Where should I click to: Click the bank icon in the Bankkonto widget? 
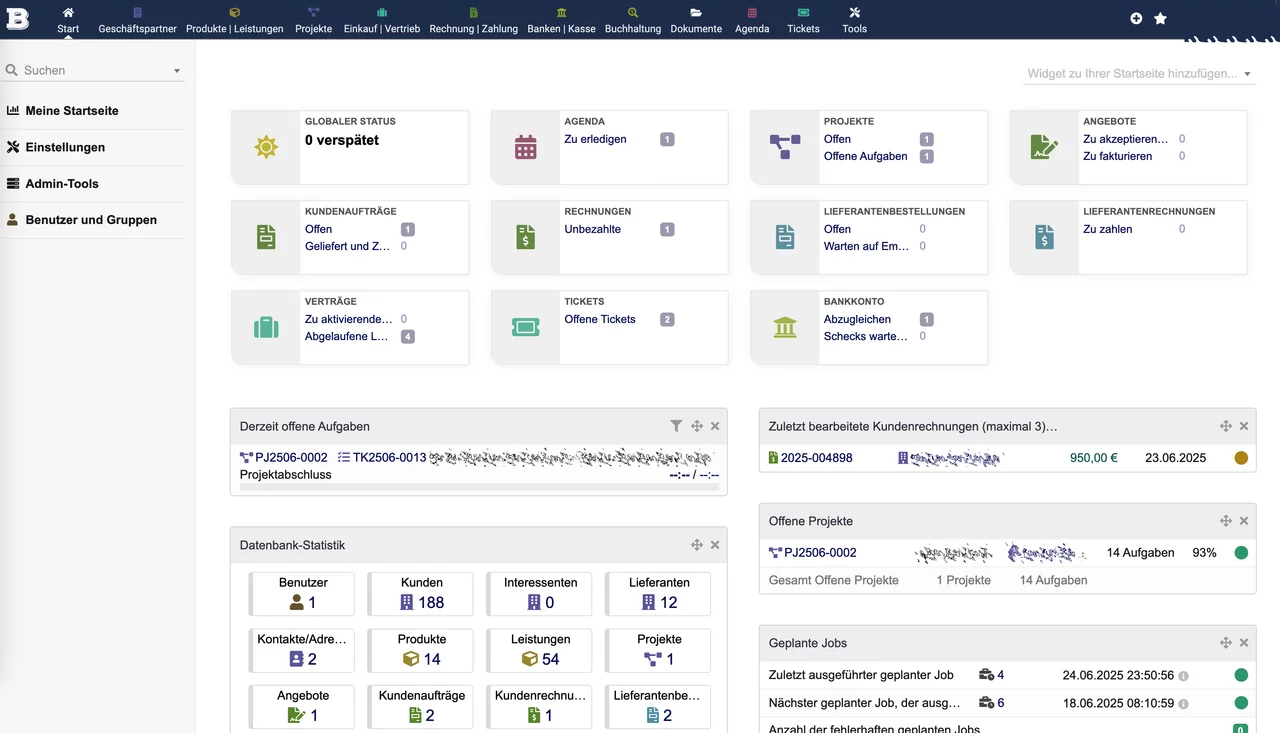coord(784,327)
